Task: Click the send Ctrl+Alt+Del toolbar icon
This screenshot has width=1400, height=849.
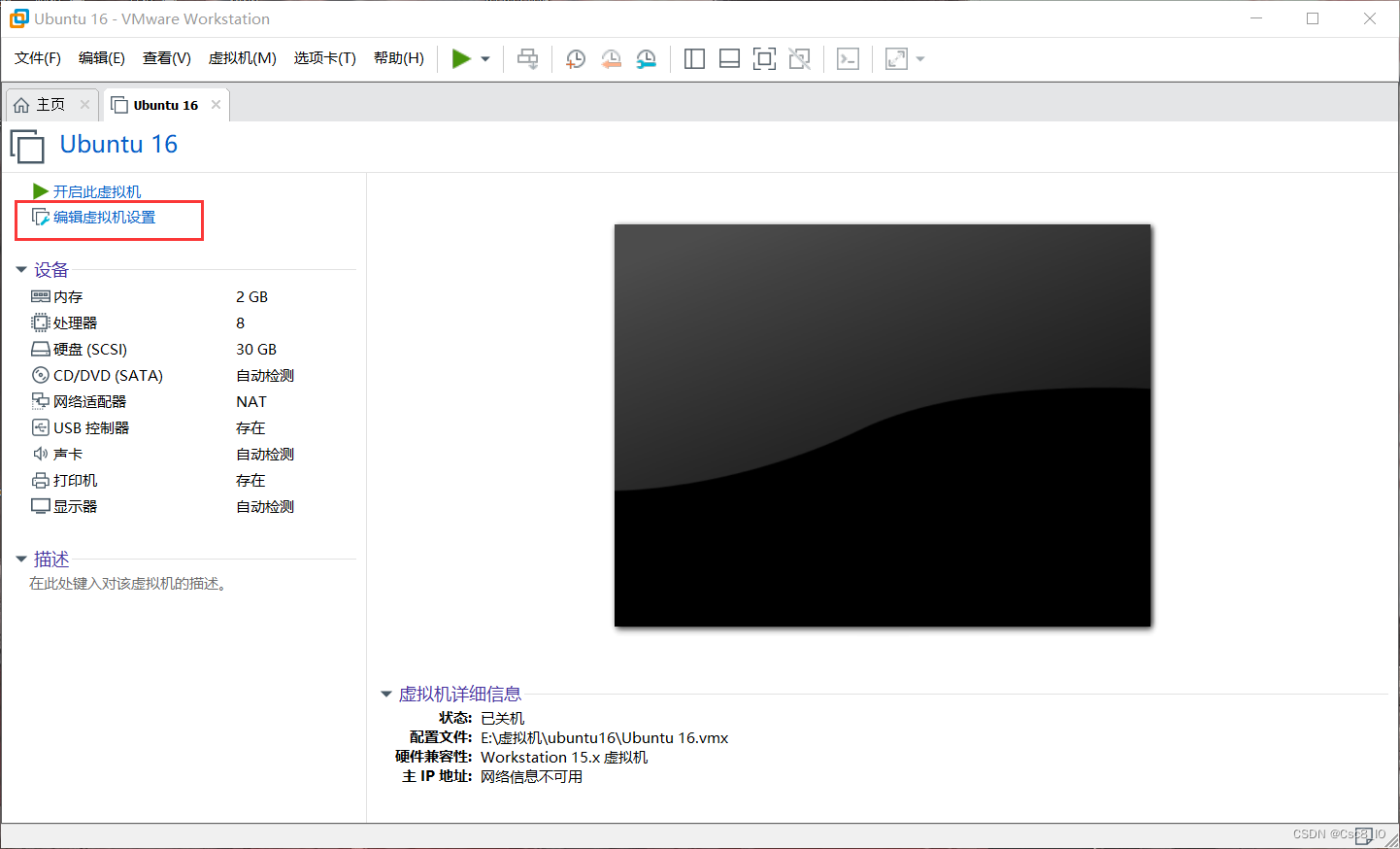Action: (527, 59)
